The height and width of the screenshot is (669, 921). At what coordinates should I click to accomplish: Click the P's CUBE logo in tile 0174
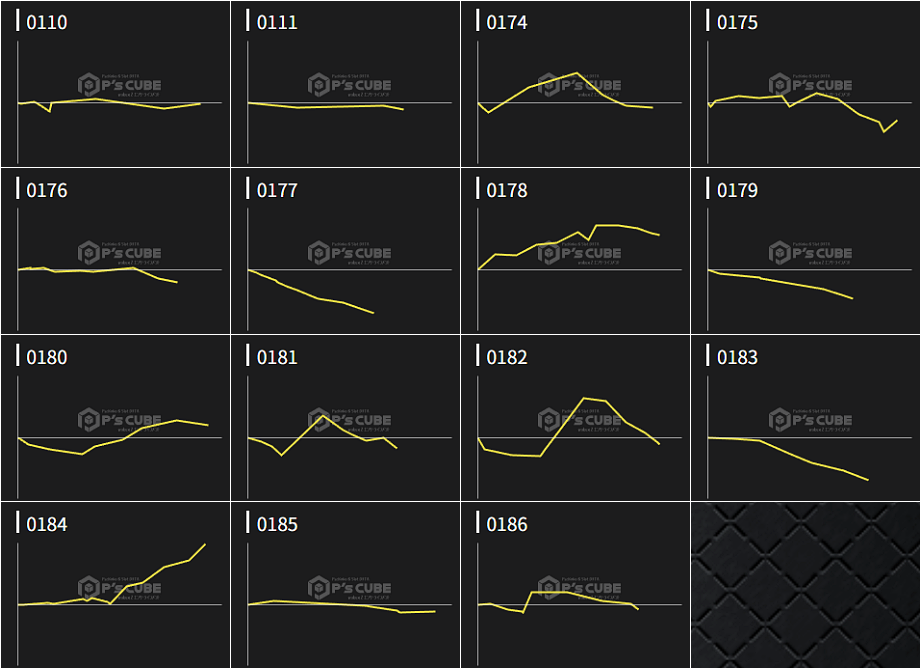coord(580,85)
